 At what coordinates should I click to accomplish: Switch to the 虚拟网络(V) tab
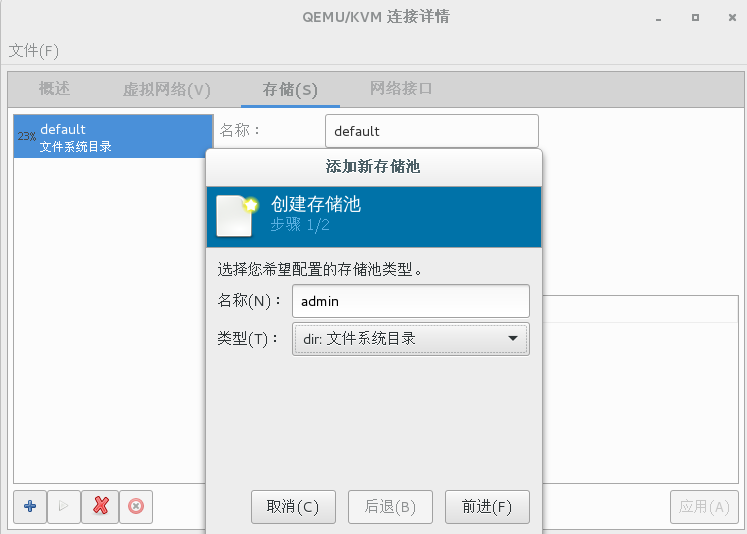[167, 89]
